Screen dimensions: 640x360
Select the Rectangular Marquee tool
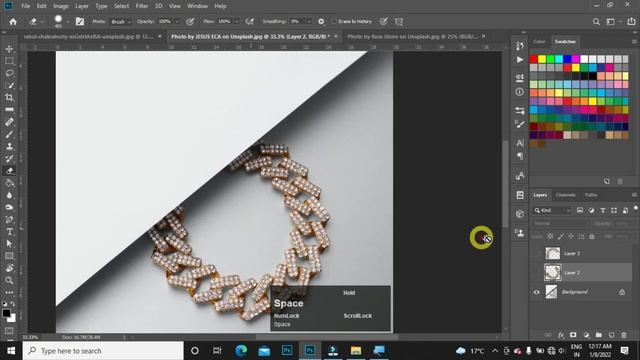click(x=9, y=61)
